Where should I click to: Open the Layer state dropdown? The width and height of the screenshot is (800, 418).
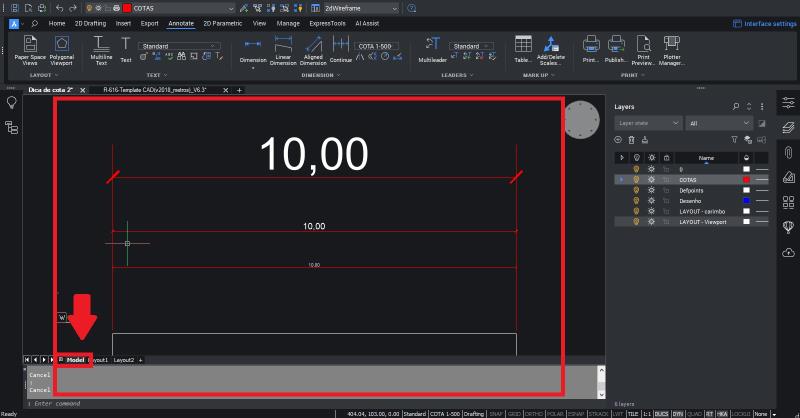coord(647,123)
